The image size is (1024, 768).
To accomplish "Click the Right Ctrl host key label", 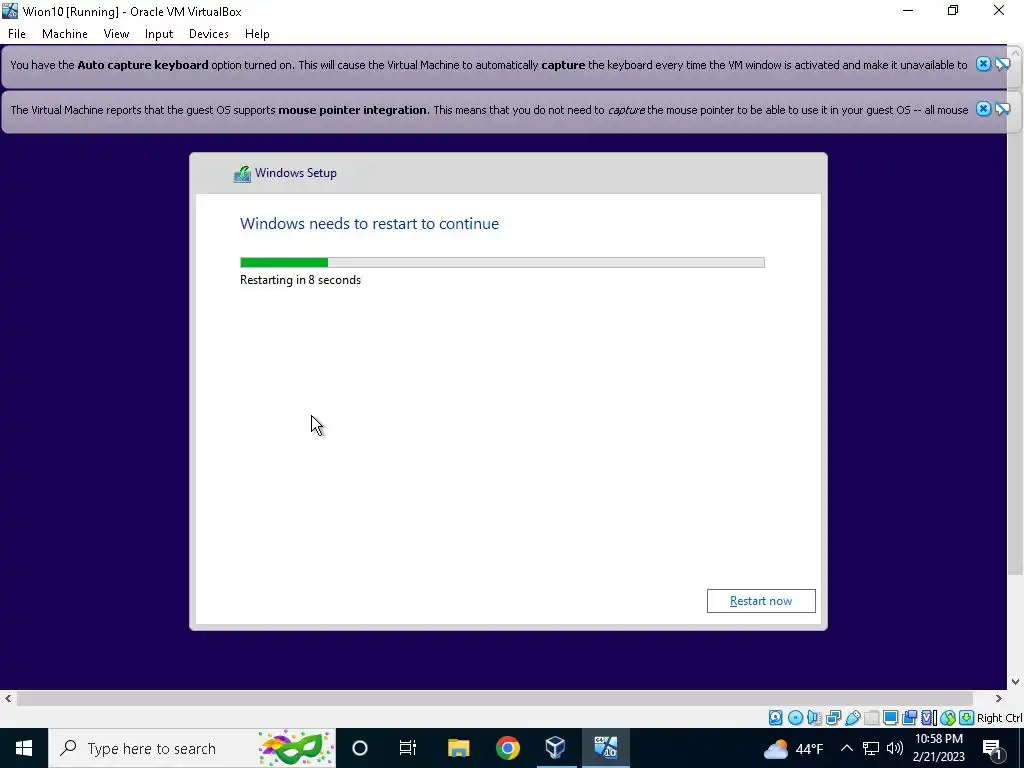I will (x=999, y=718).
